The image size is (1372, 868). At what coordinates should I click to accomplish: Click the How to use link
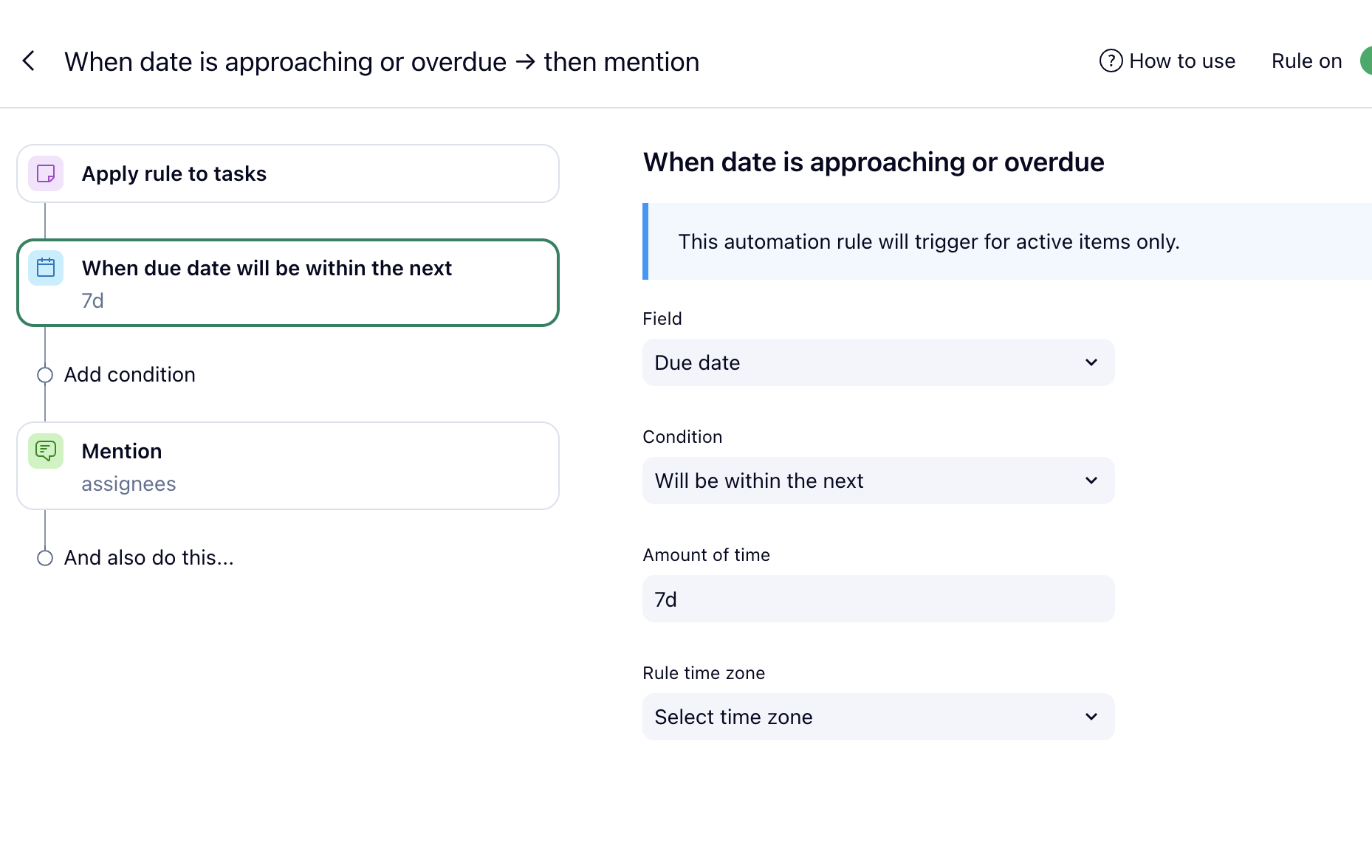[x=1181, y=61]
